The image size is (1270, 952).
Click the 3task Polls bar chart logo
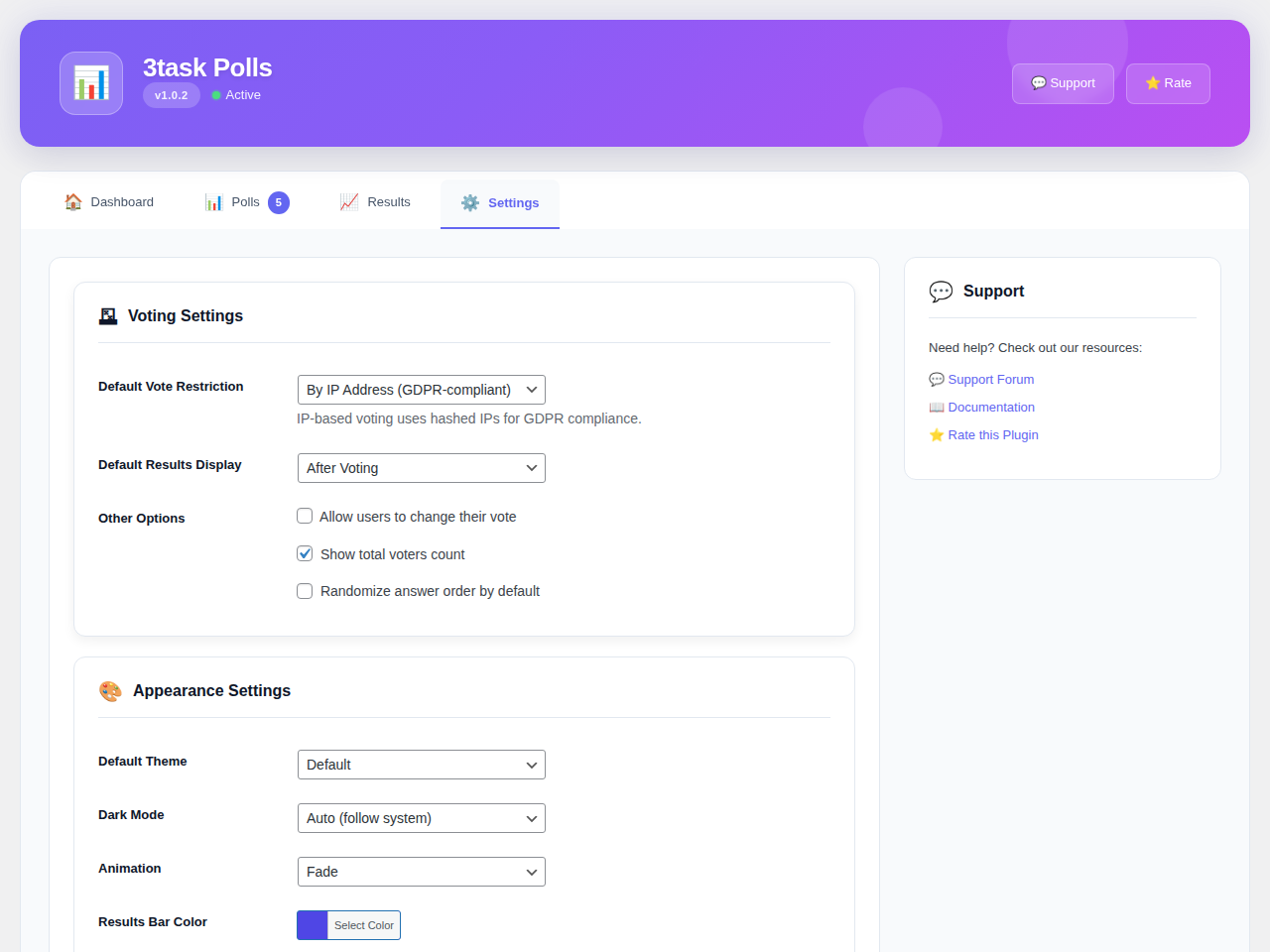click(91, 83)
